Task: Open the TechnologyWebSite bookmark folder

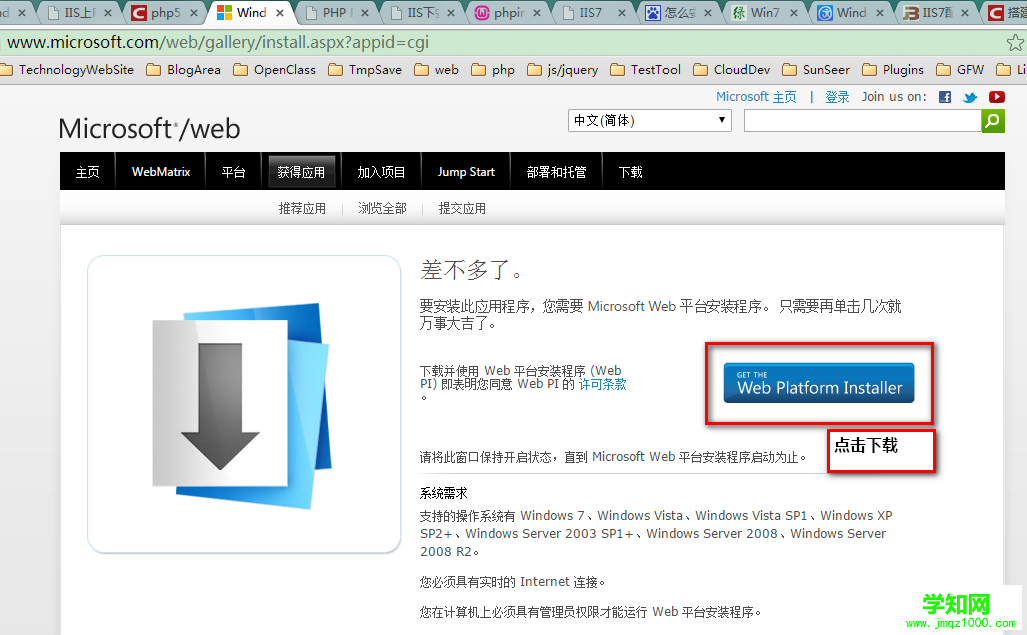Action: tap(67, 69)
